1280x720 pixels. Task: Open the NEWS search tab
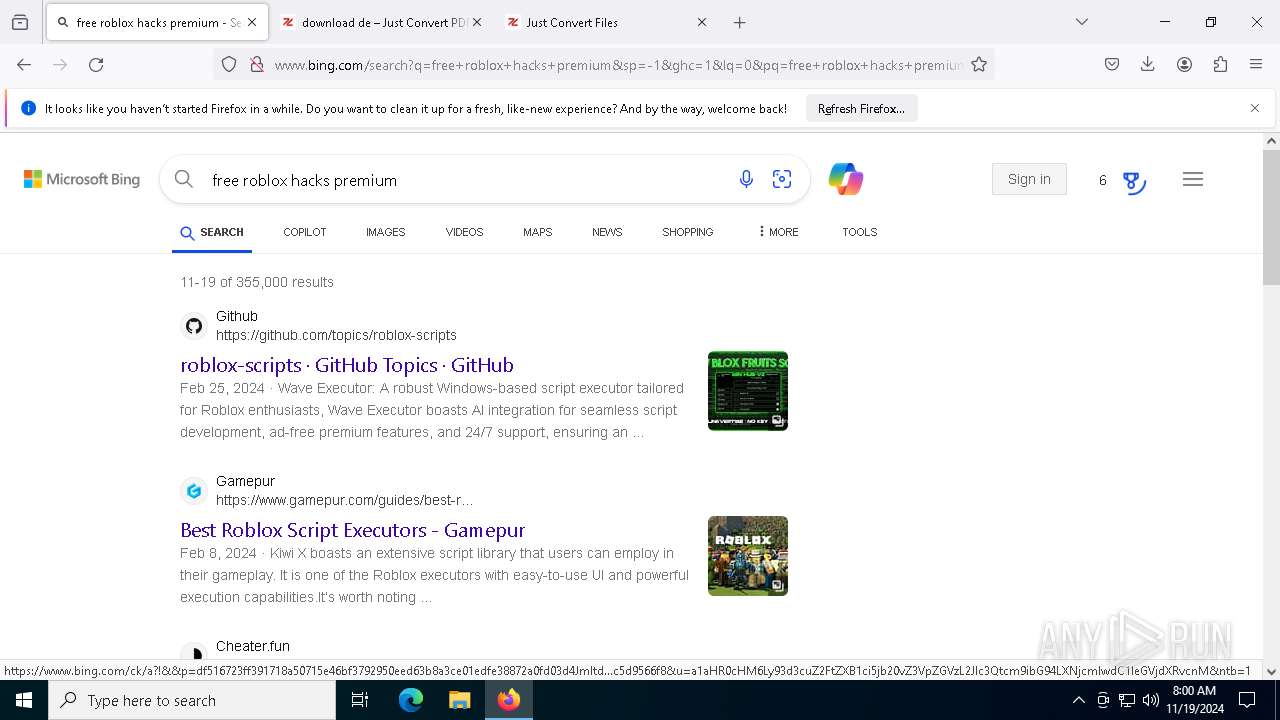(607, 231)
